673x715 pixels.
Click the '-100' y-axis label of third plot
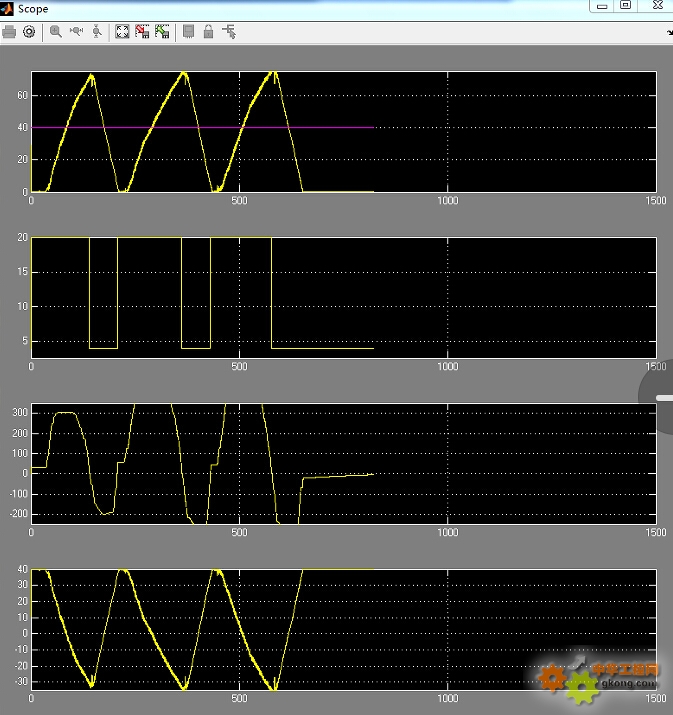[19, 494]
